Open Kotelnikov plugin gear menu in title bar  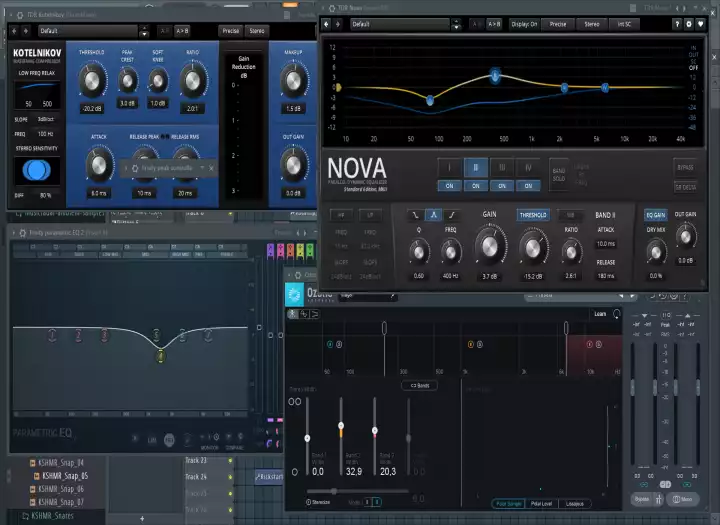20,15
